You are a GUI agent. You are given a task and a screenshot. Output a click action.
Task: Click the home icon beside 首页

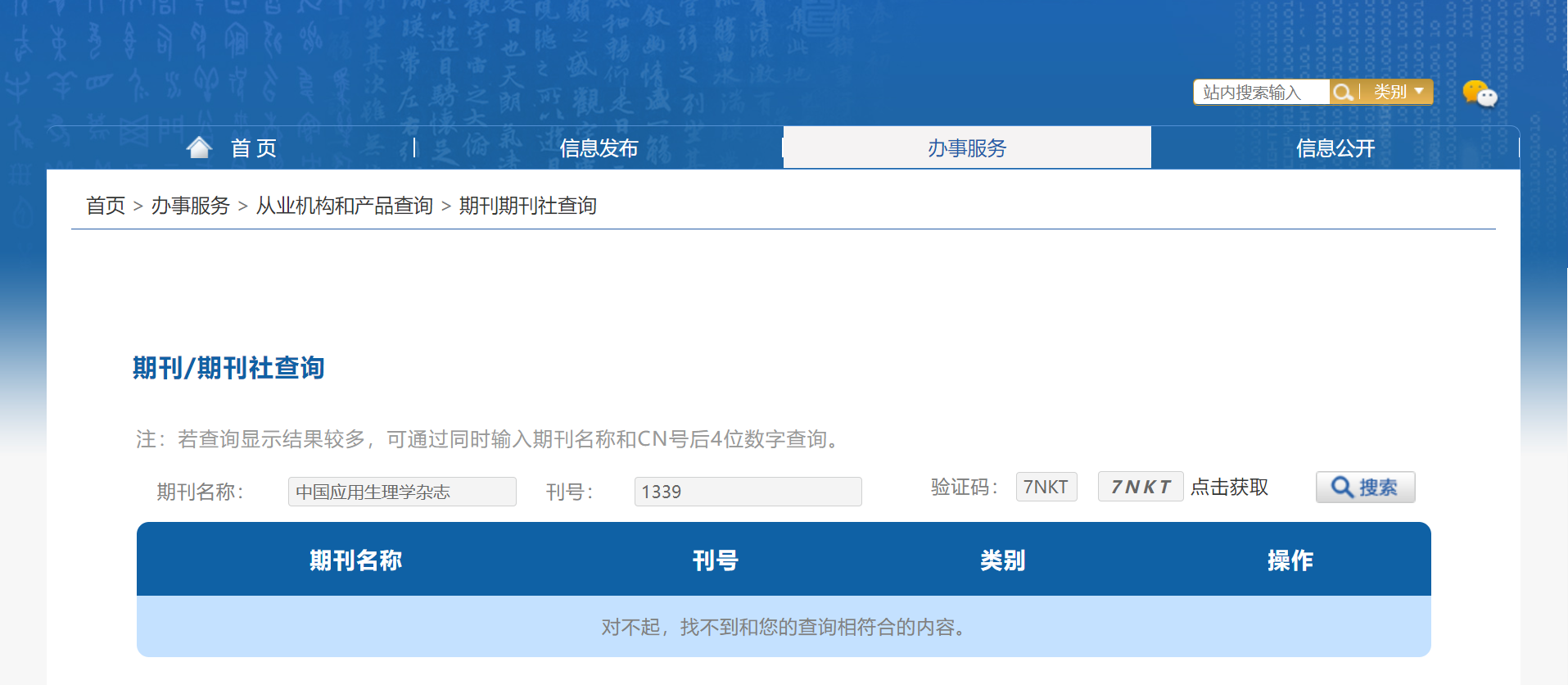pyautogui.click(x=199, y=147)
